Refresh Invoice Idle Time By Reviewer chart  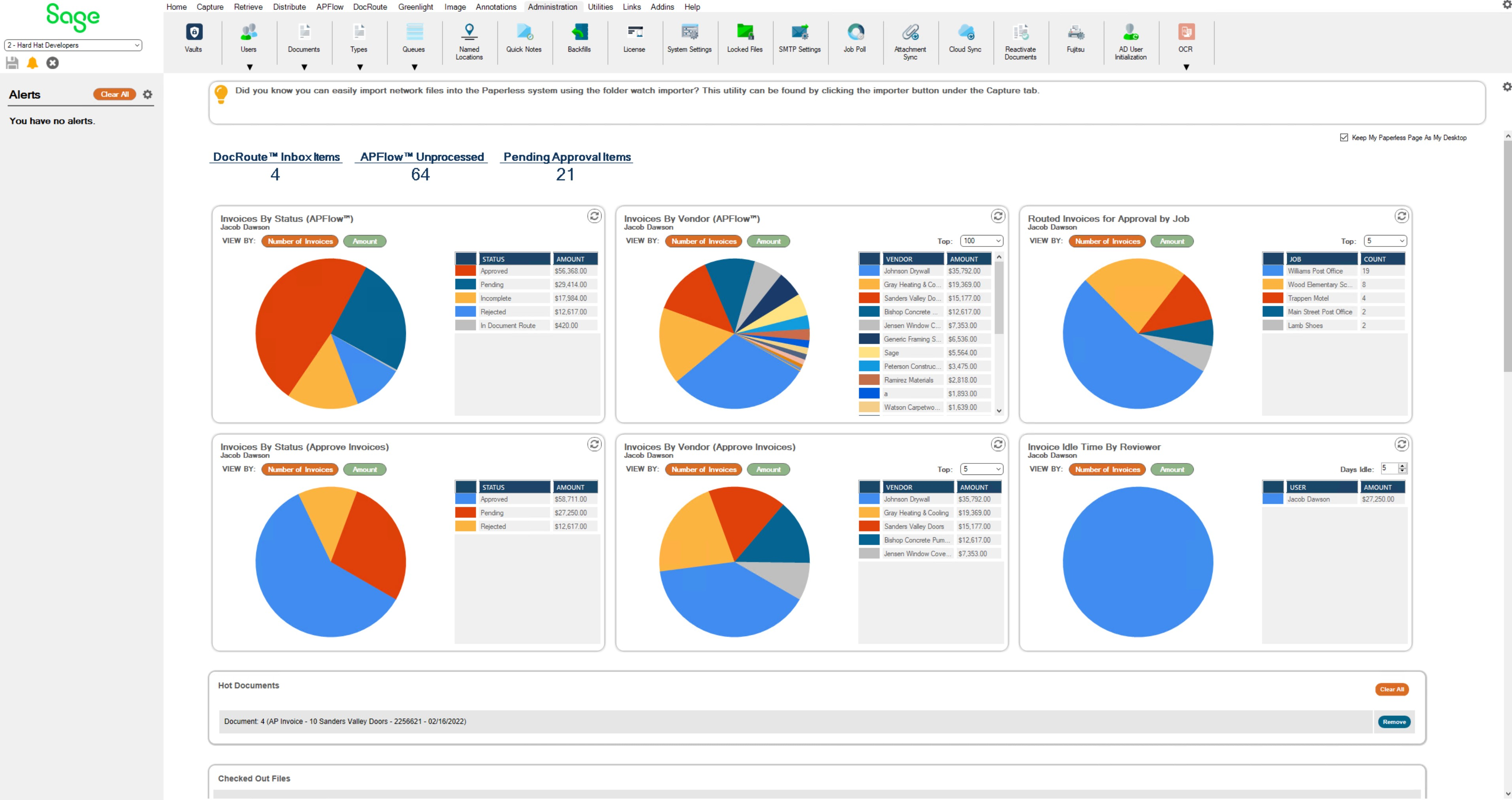click(x=1402, y=444)
